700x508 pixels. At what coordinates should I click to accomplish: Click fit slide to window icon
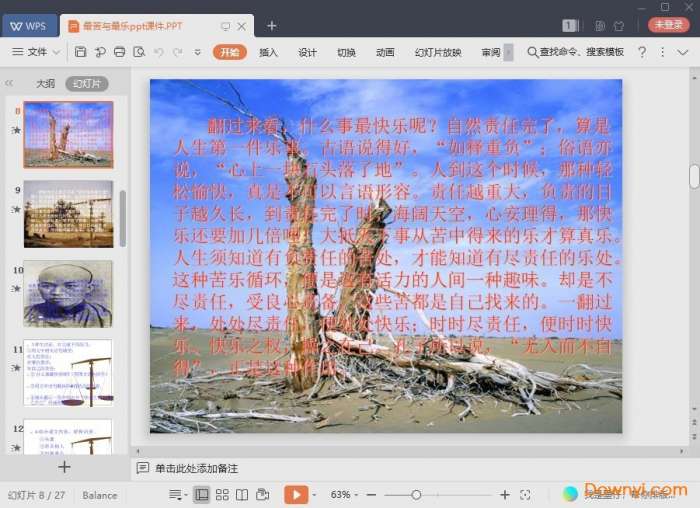pyautogui.click(x=525, y=495)
